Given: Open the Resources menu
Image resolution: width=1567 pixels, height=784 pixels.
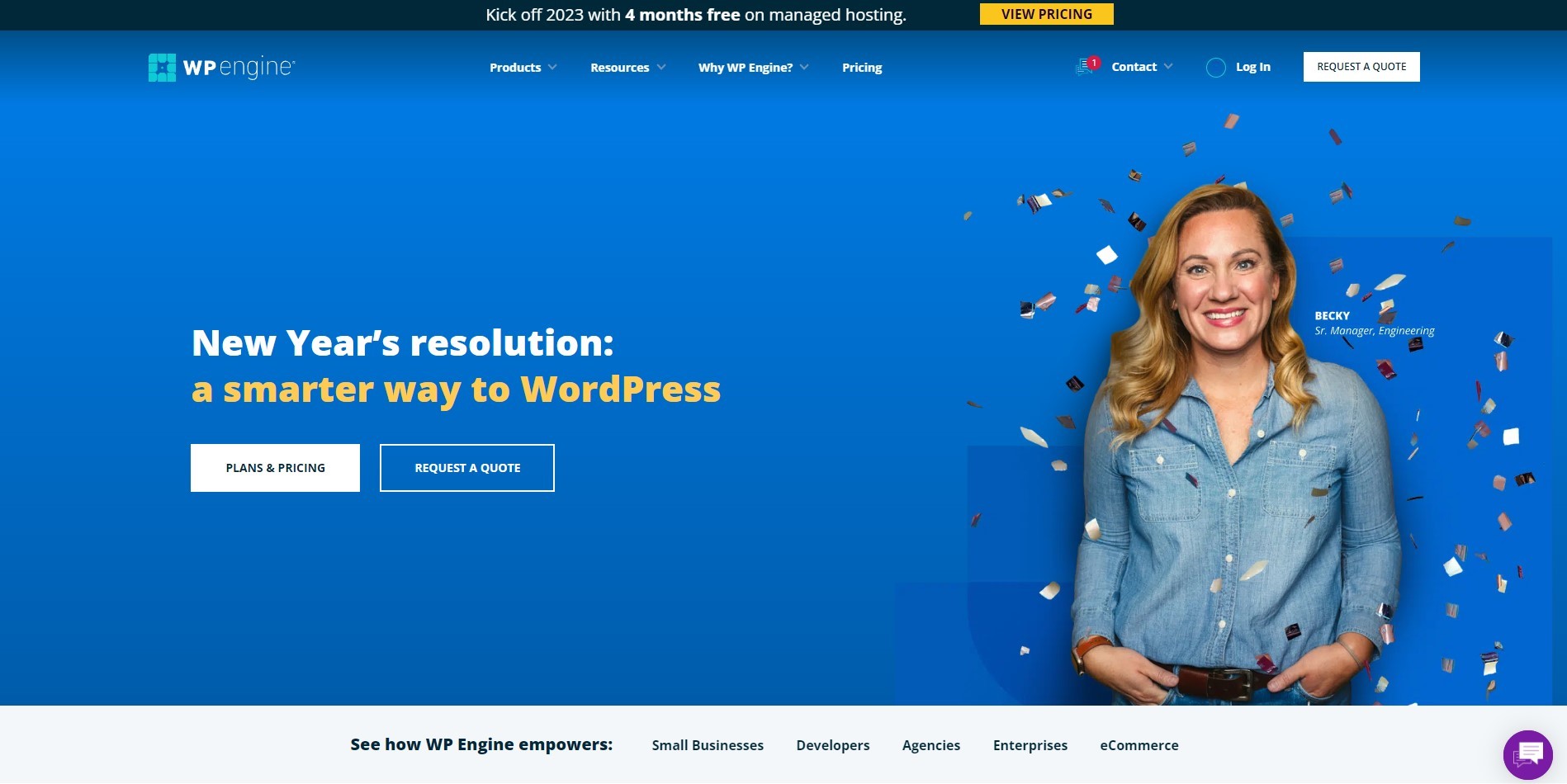Looking at the screenshot, I should (620, 68).
